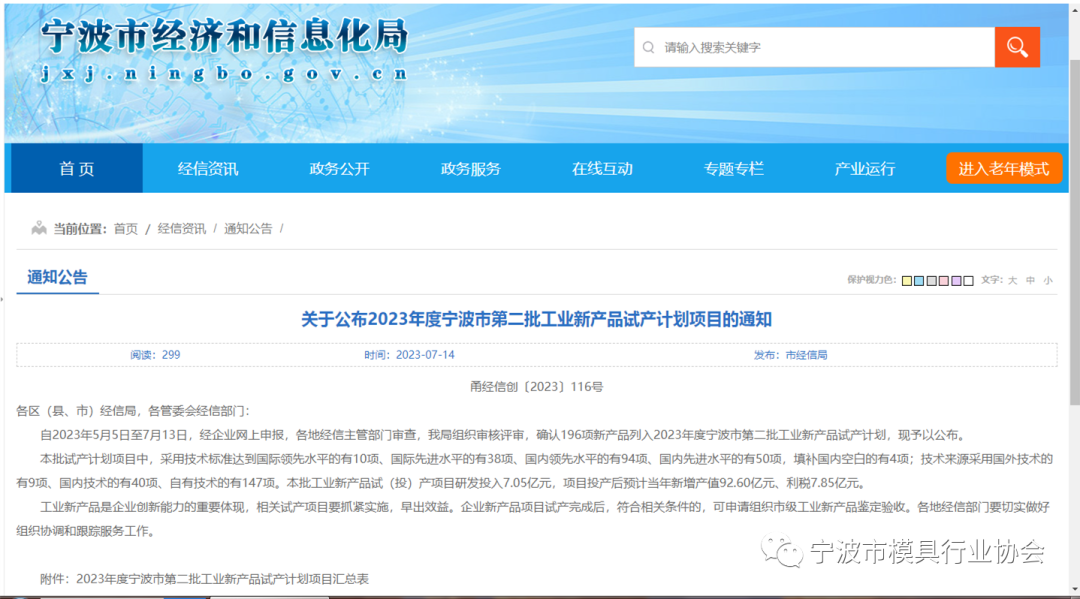Select the 中 (medium) font size option
This screenshot has height=599, width=1080.
click(1029, 280)
